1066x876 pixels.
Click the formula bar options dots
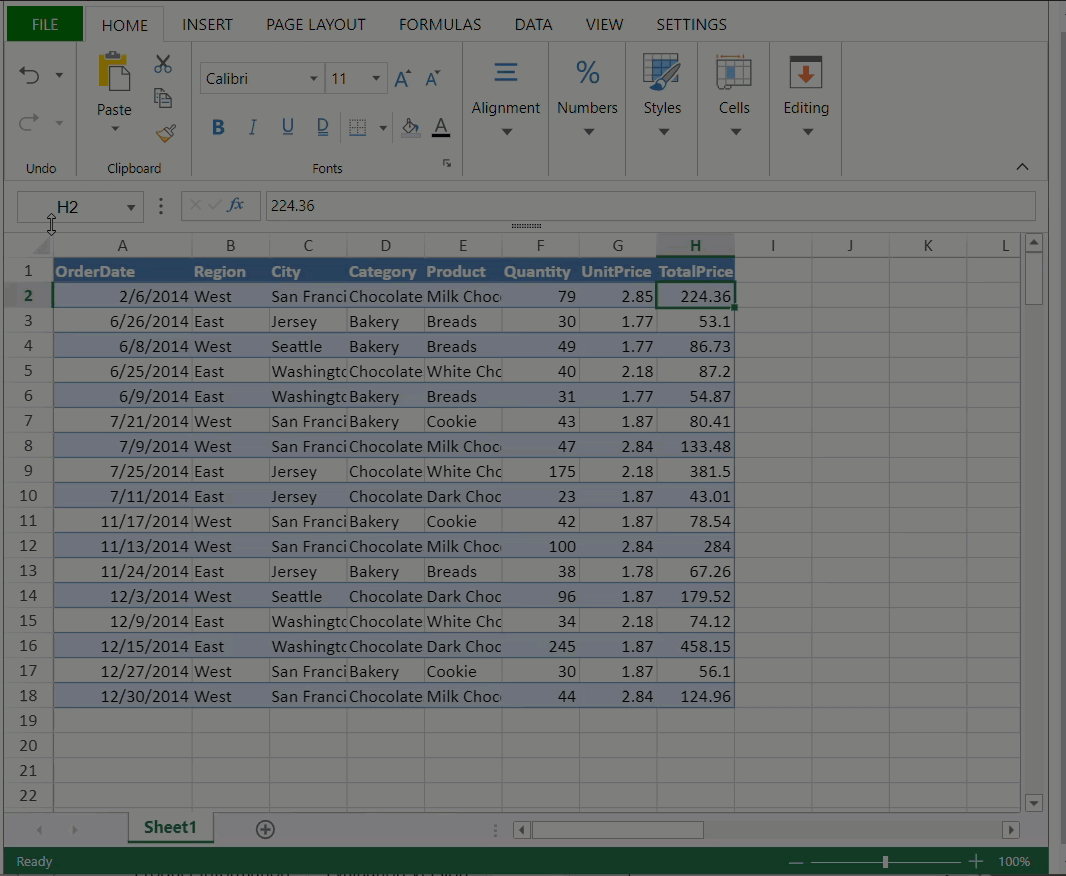(x=160, y=206)
